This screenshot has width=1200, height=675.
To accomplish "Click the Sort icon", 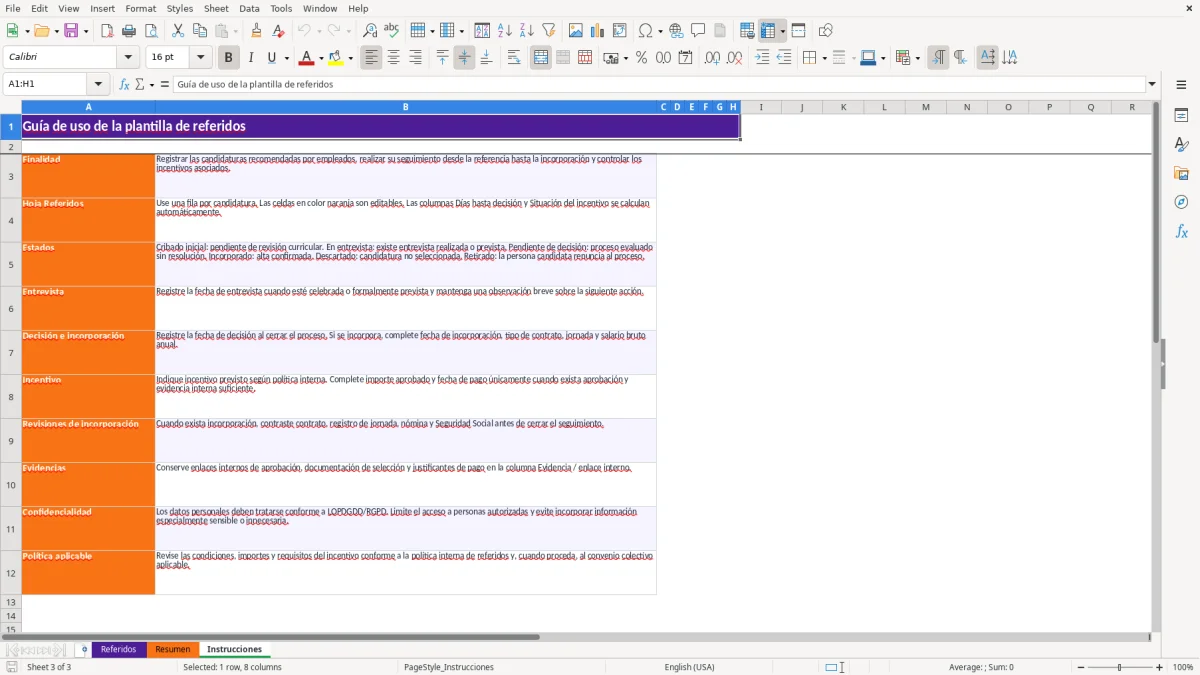I will click(x=482, y=31).
